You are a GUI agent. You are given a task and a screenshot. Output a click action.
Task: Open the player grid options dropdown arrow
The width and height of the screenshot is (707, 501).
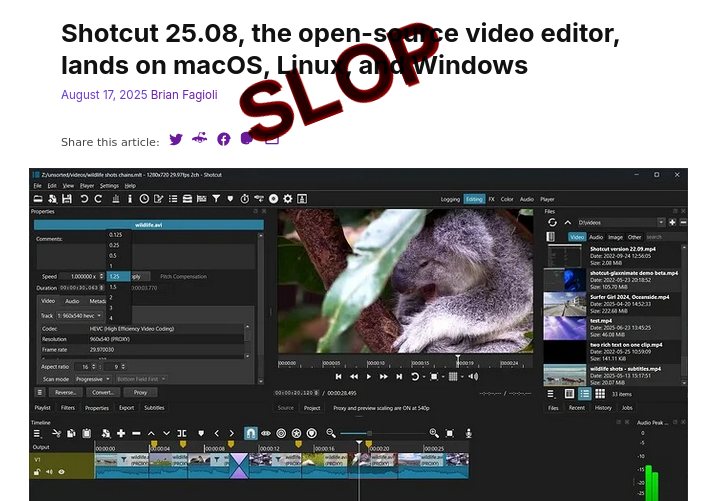pos(462,377)
